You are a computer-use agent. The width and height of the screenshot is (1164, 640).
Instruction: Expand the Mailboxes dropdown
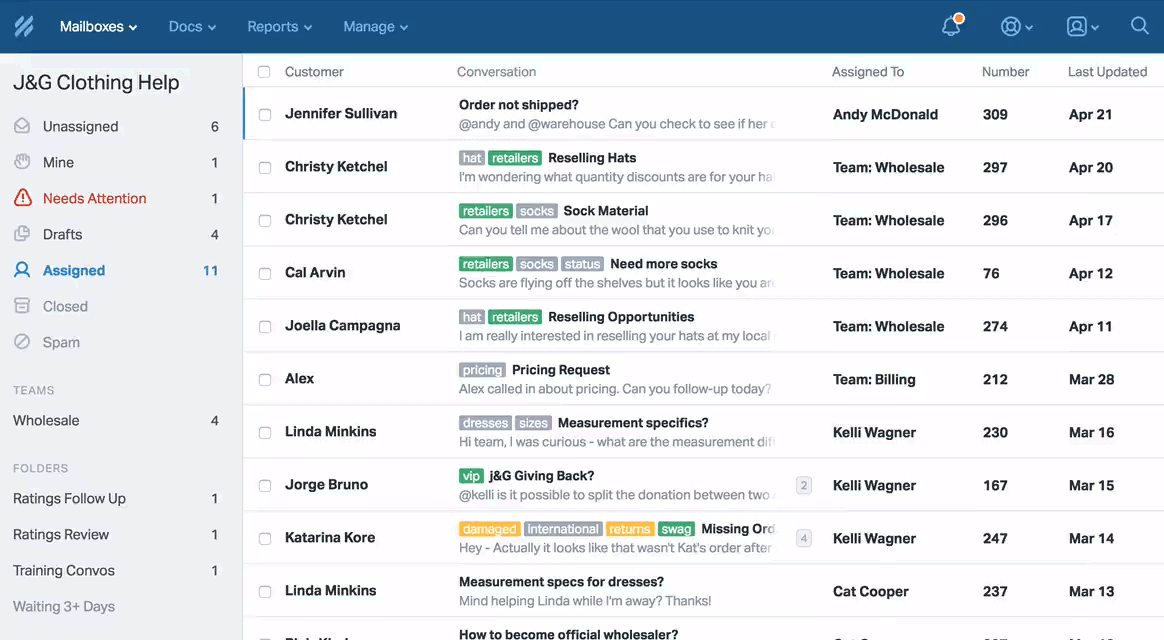coord(98,27)
